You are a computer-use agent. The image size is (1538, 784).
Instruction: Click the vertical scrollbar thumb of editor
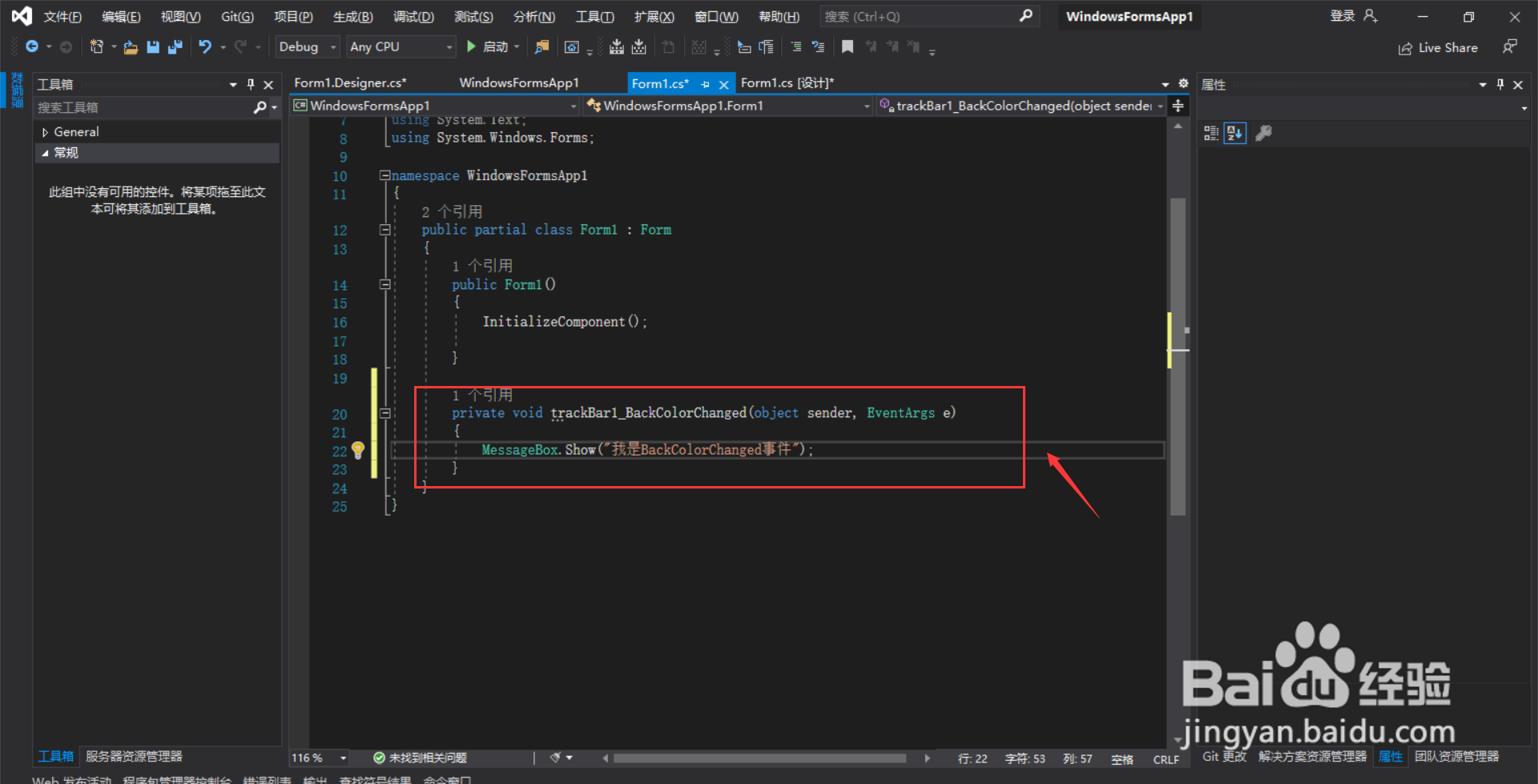pyautogui.click(x=1178, y=356)
